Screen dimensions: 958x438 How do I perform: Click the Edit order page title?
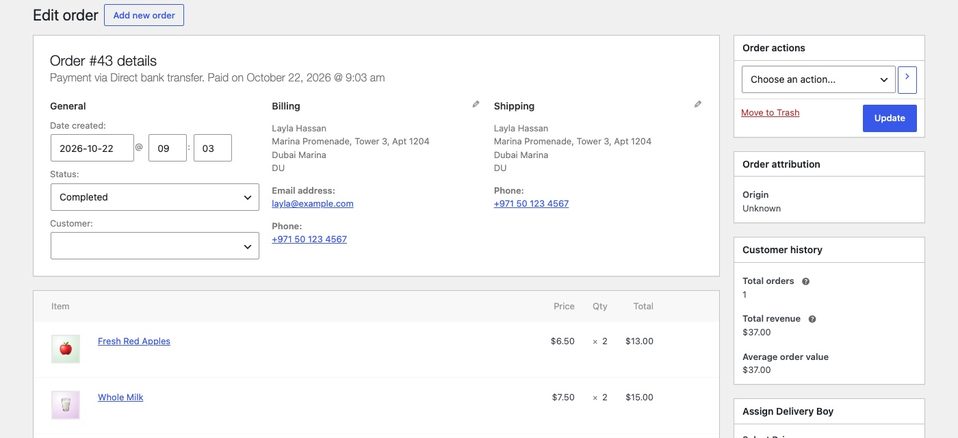point(65,15)
